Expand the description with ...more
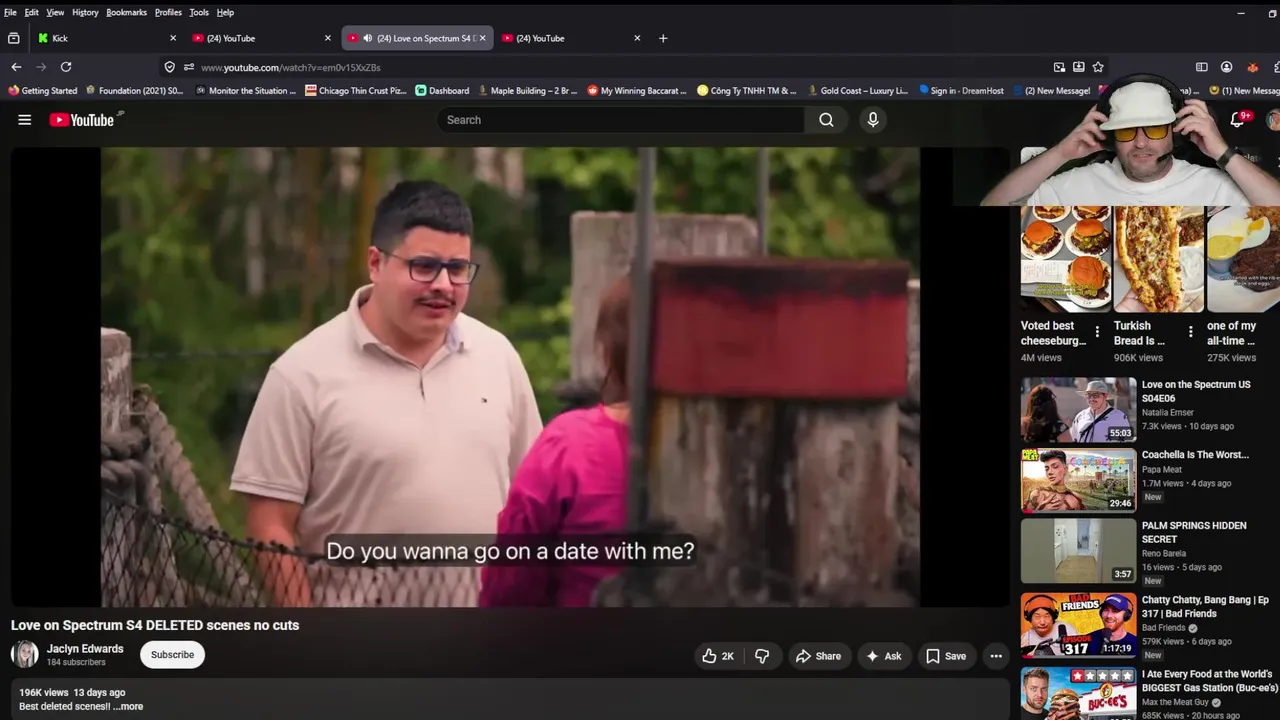1280x720 pixels. 128,706
